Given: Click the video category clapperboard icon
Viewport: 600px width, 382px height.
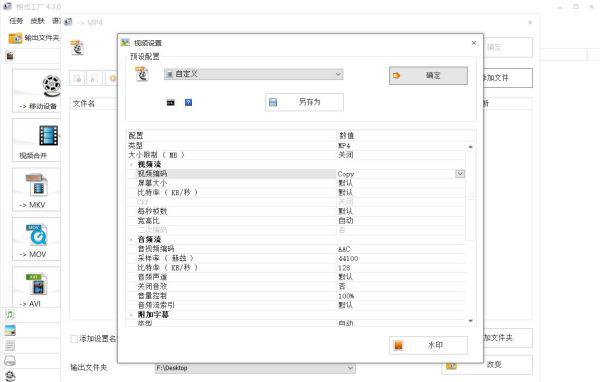Looking at the screenshot, I should point(10,56).
